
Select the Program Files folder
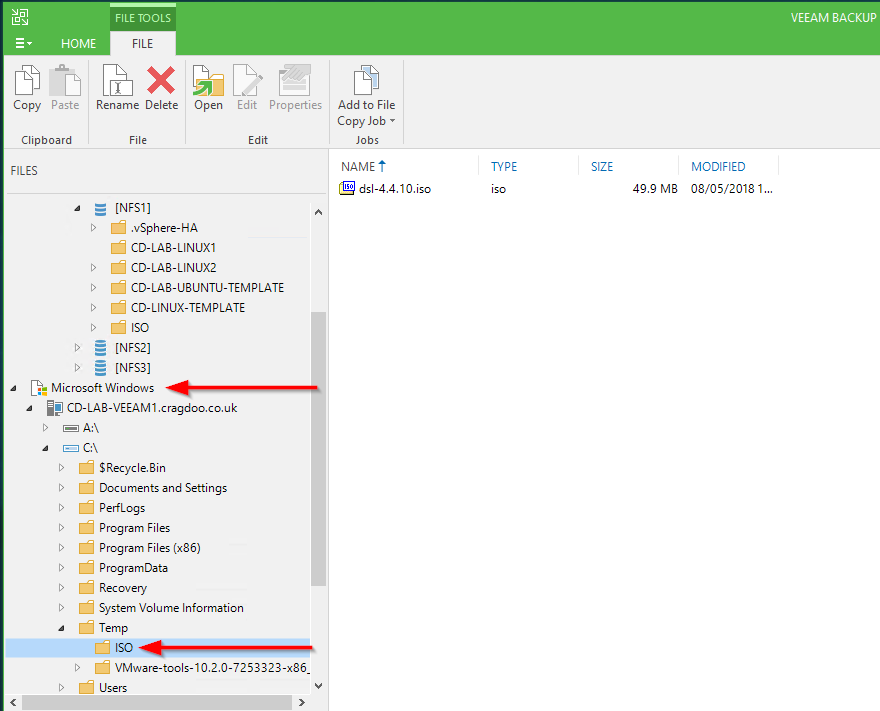[135, 528]
